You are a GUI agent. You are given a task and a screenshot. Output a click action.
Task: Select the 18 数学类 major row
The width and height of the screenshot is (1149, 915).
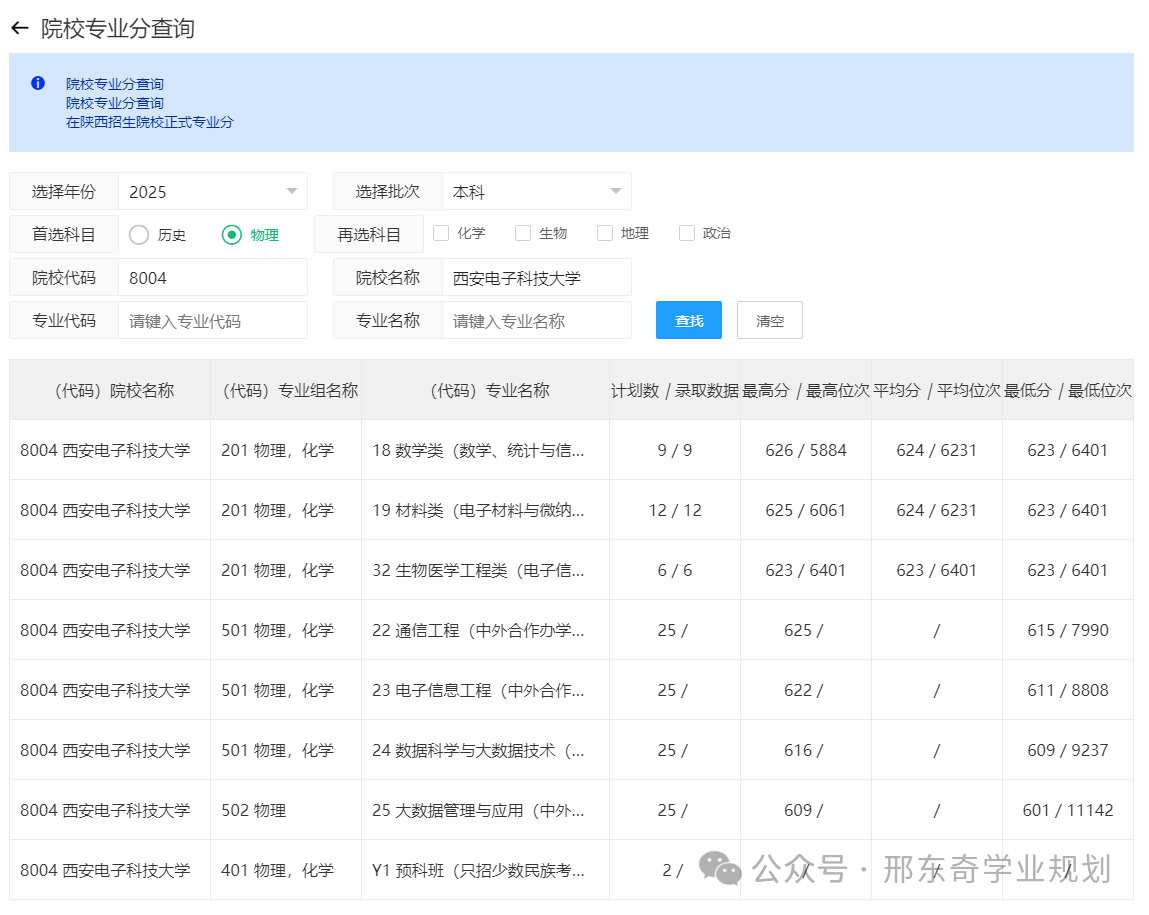click(x=478, y=450)
